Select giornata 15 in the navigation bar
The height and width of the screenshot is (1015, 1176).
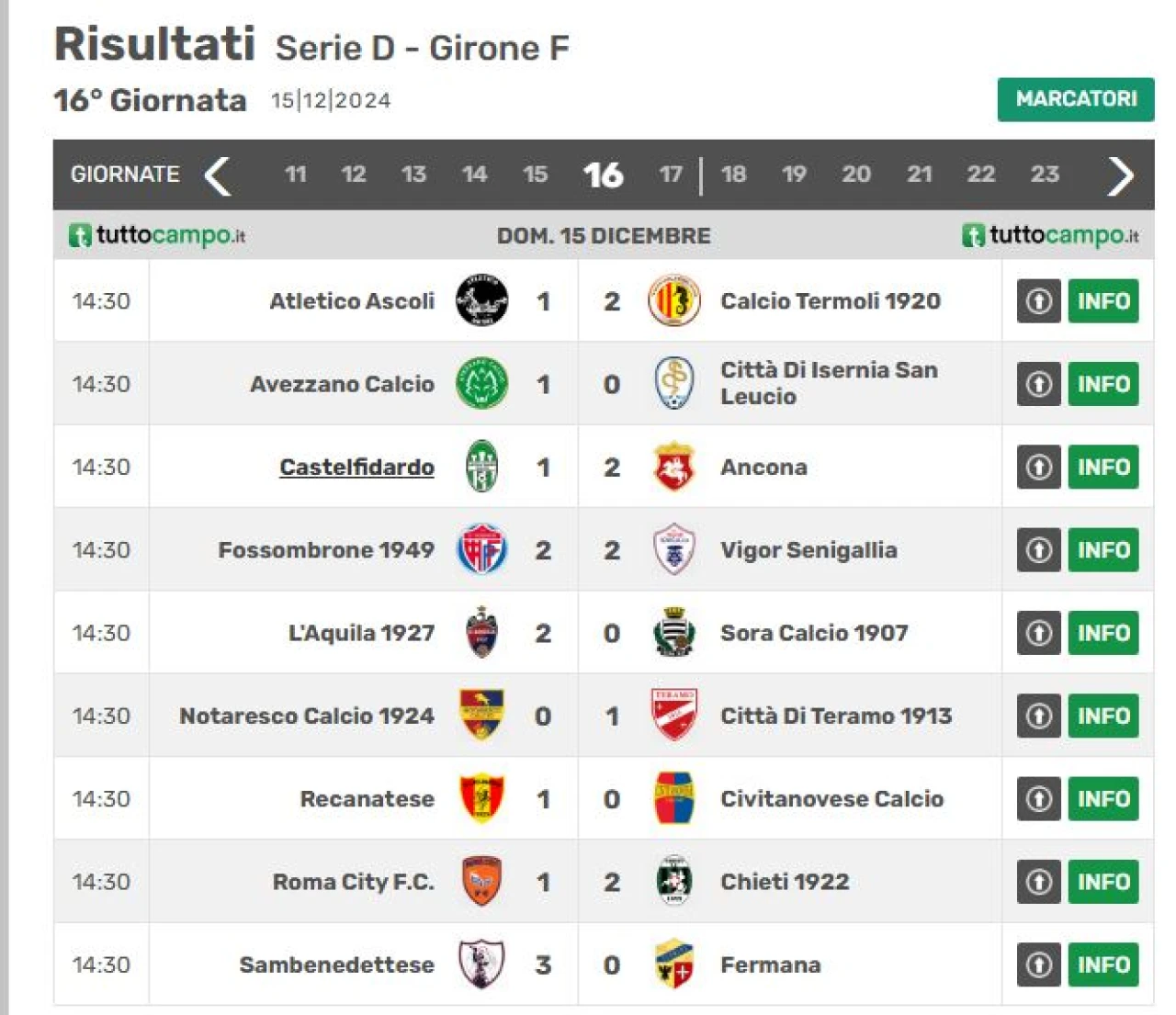535,175
